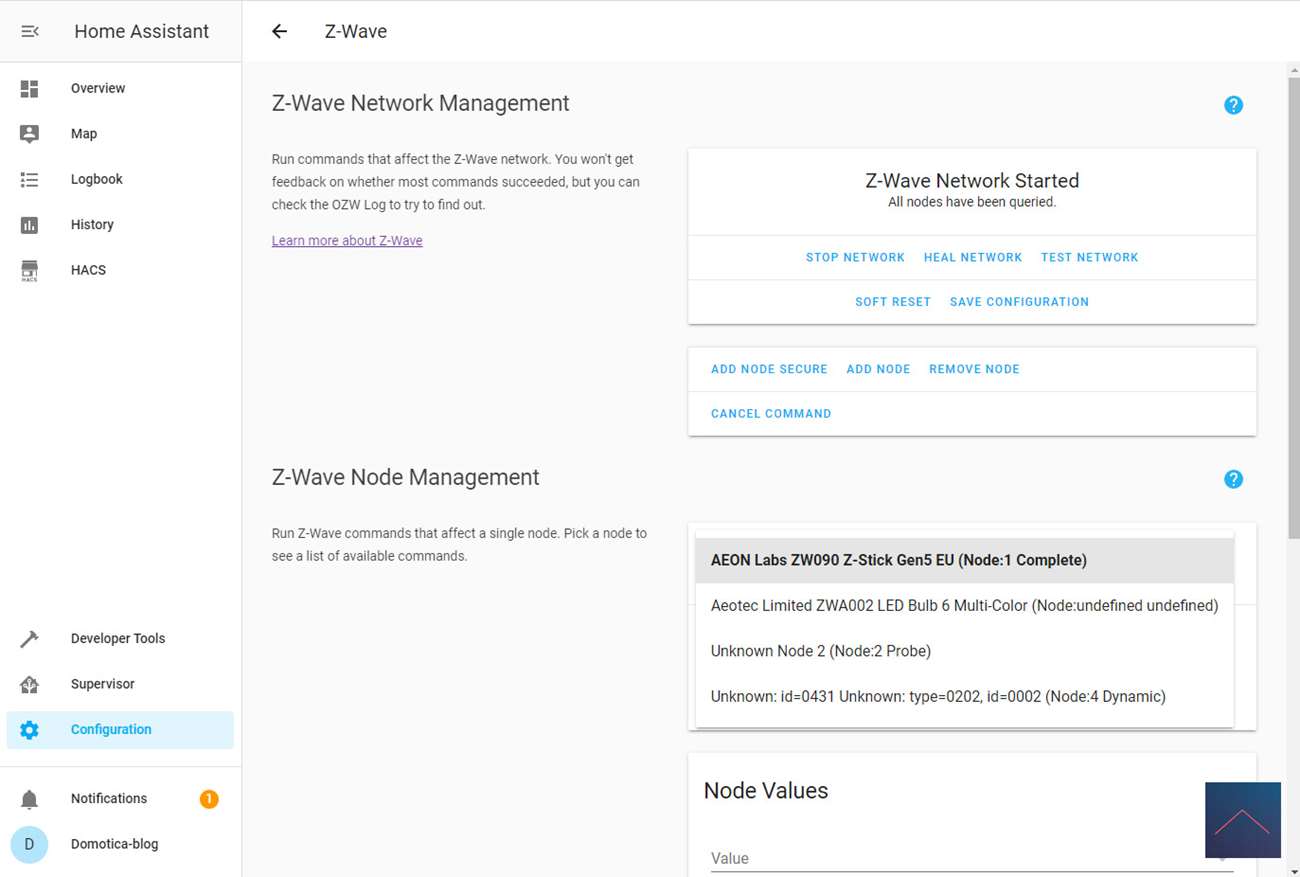1300x877 pixels.
Task: Collapse the sidebar using the menu icon
Action: pos(30,31)
